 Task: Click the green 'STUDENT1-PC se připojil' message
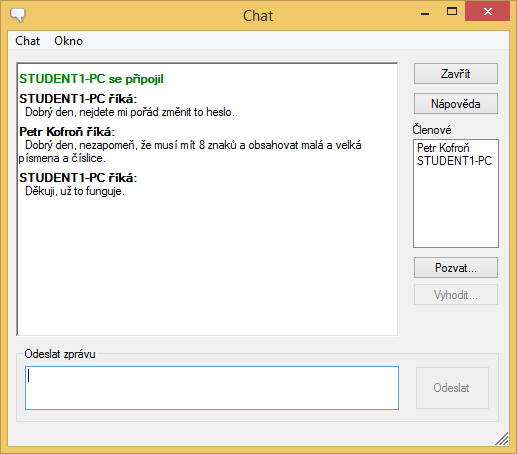click(x=91, y=79)
